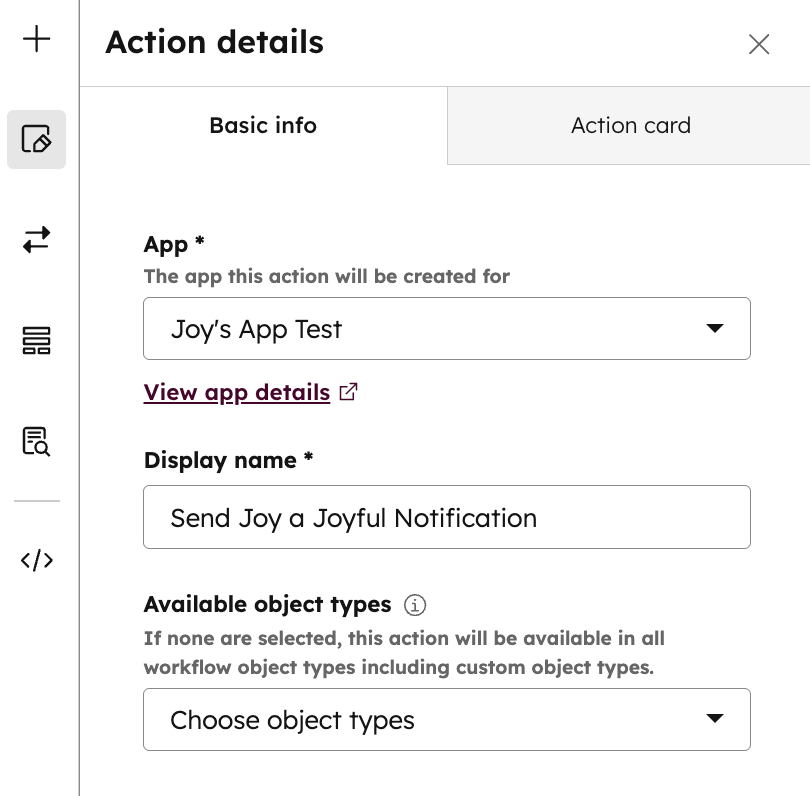Click the caret arrow in the App dropdown
Image resolution: width=810 pixels, height=796 pixels.
click(x=714, y=329)
